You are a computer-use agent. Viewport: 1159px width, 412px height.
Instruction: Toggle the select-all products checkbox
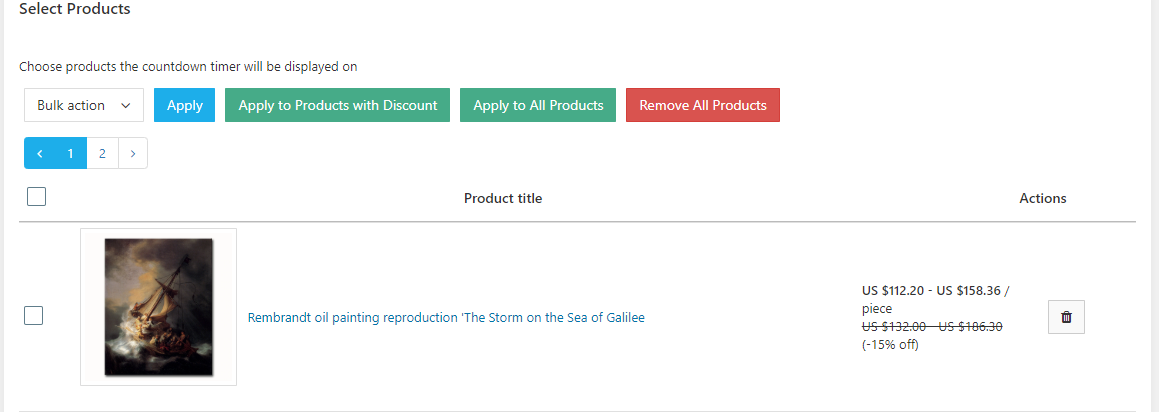click(37, 197)
